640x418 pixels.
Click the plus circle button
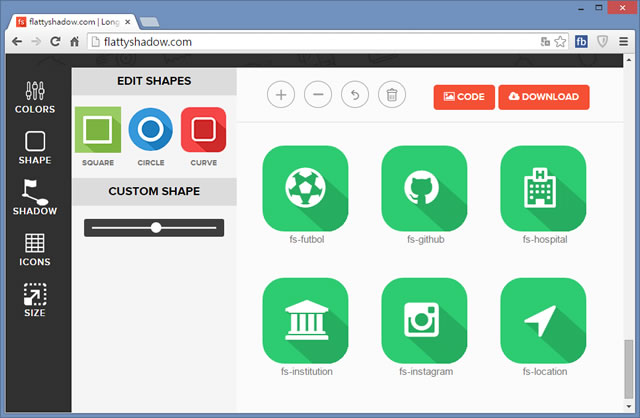click(x=281, y=95)
